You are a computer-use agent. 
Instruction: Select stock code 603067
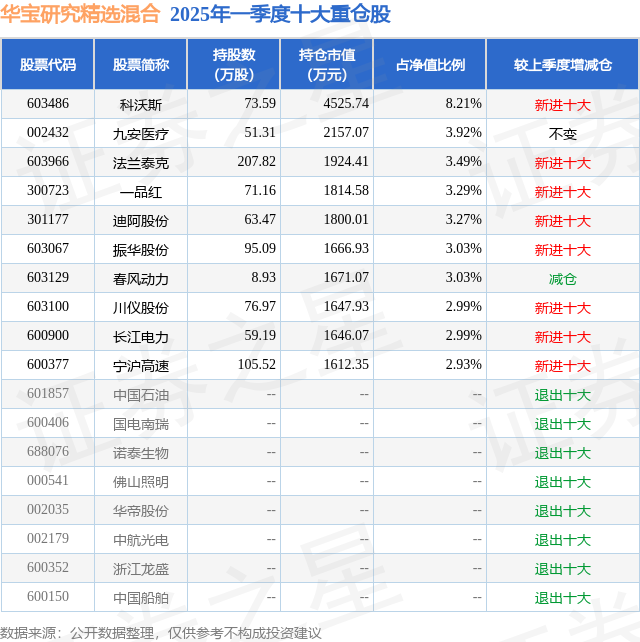(48, 249)
